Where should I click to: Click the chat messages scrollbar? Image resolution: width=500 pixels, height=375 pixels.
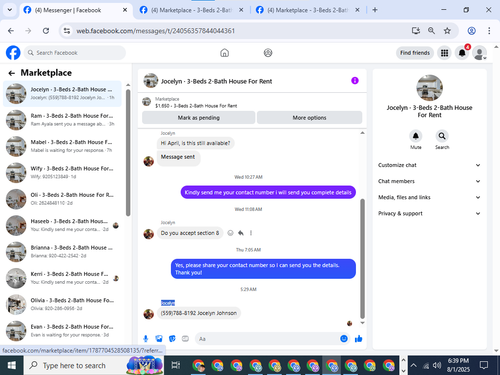pos(362,259)
